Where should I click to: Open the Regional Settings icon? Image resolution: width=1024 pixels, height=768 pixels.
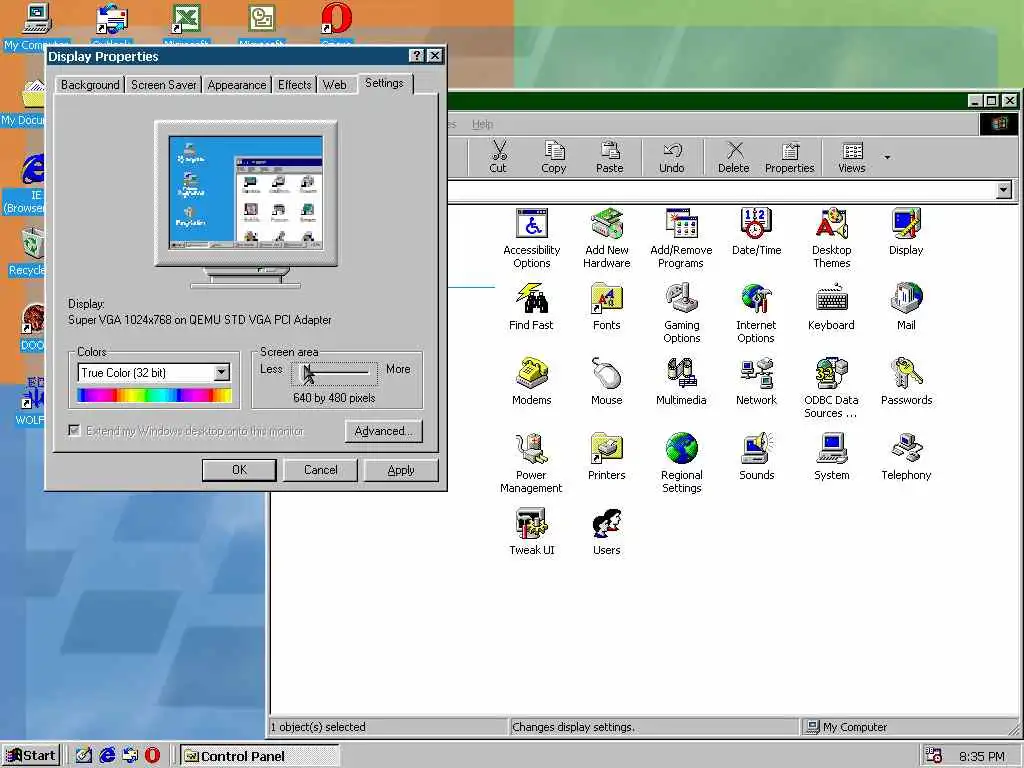coord(681,464)
